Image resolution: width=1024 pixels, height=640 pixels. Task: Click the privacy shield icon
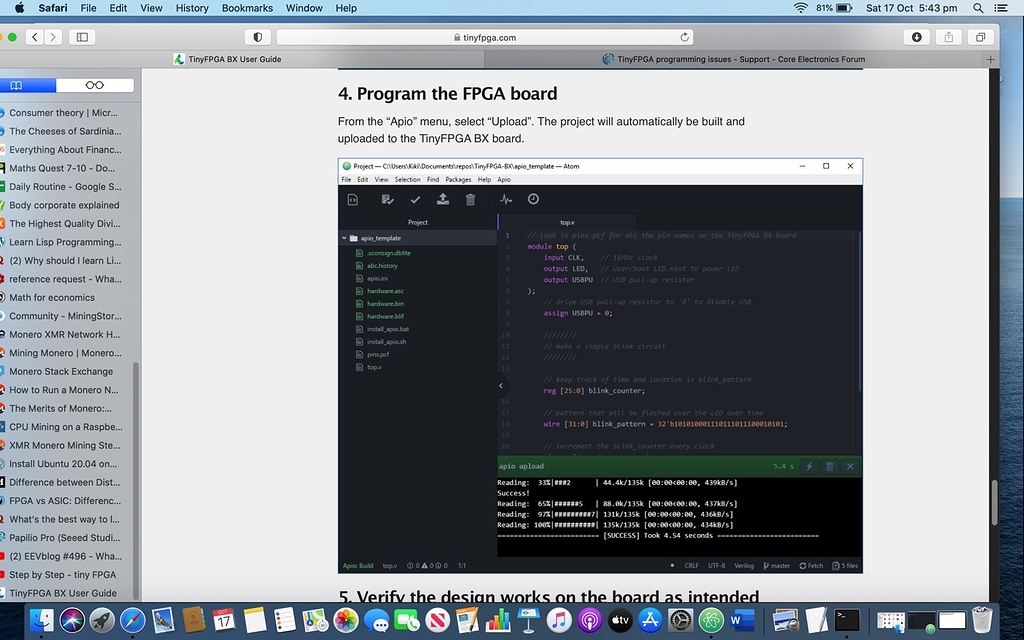point(257,37)
